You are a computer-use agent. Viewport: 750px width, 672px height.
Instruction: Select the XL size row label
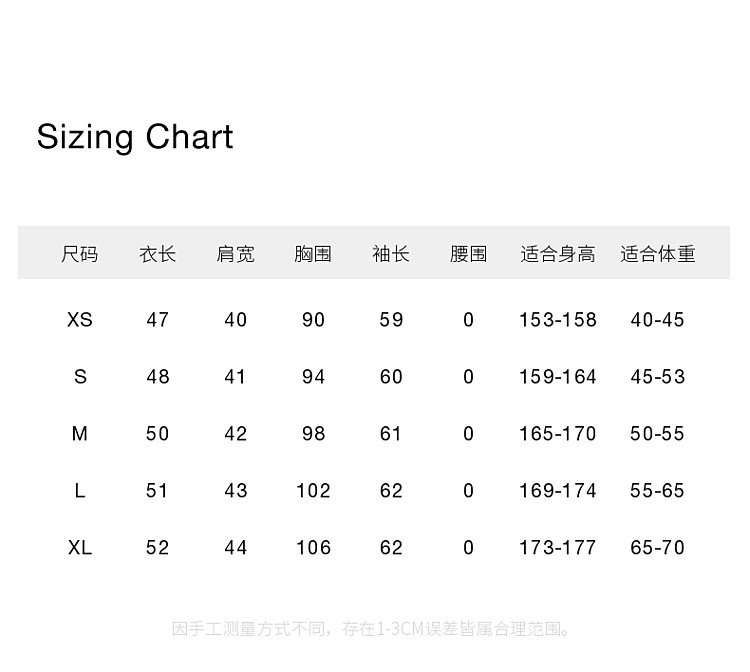tap(80, 548)
